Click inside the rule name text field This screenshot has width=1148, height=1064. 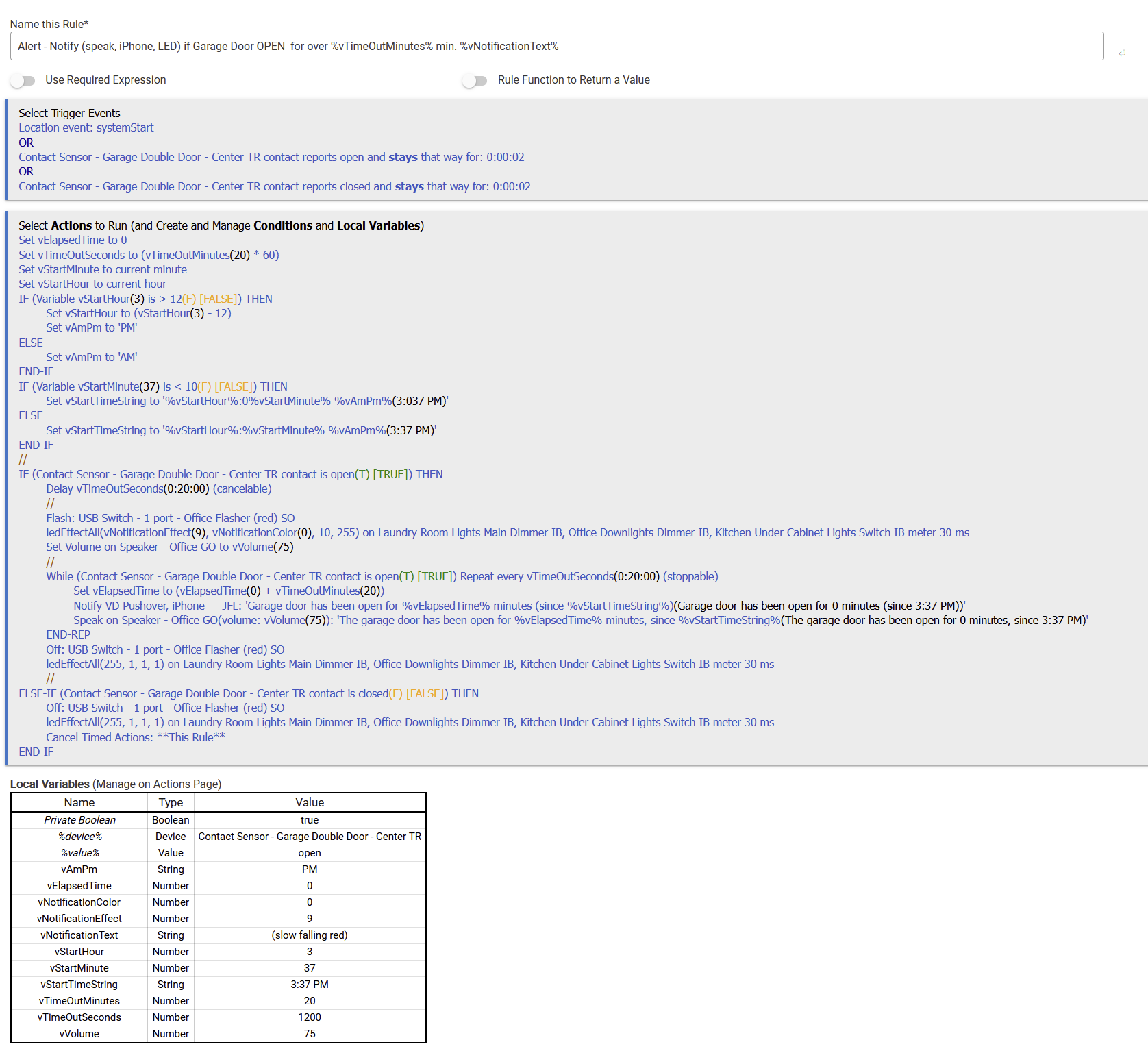[x=479, y=46]
